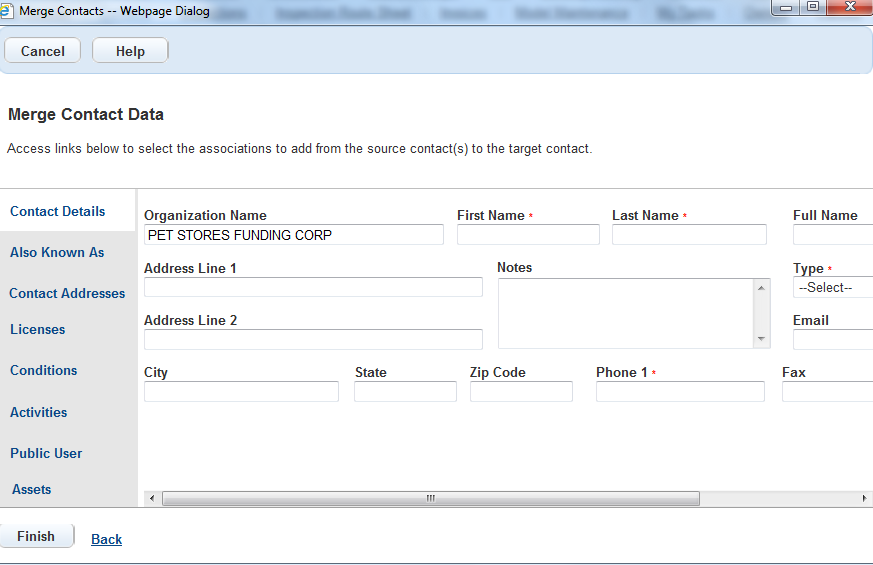Image resolution: width=873 pixels, height=565 pixels.
Task: Select the Contact Details tab
Action: [58, 211]
